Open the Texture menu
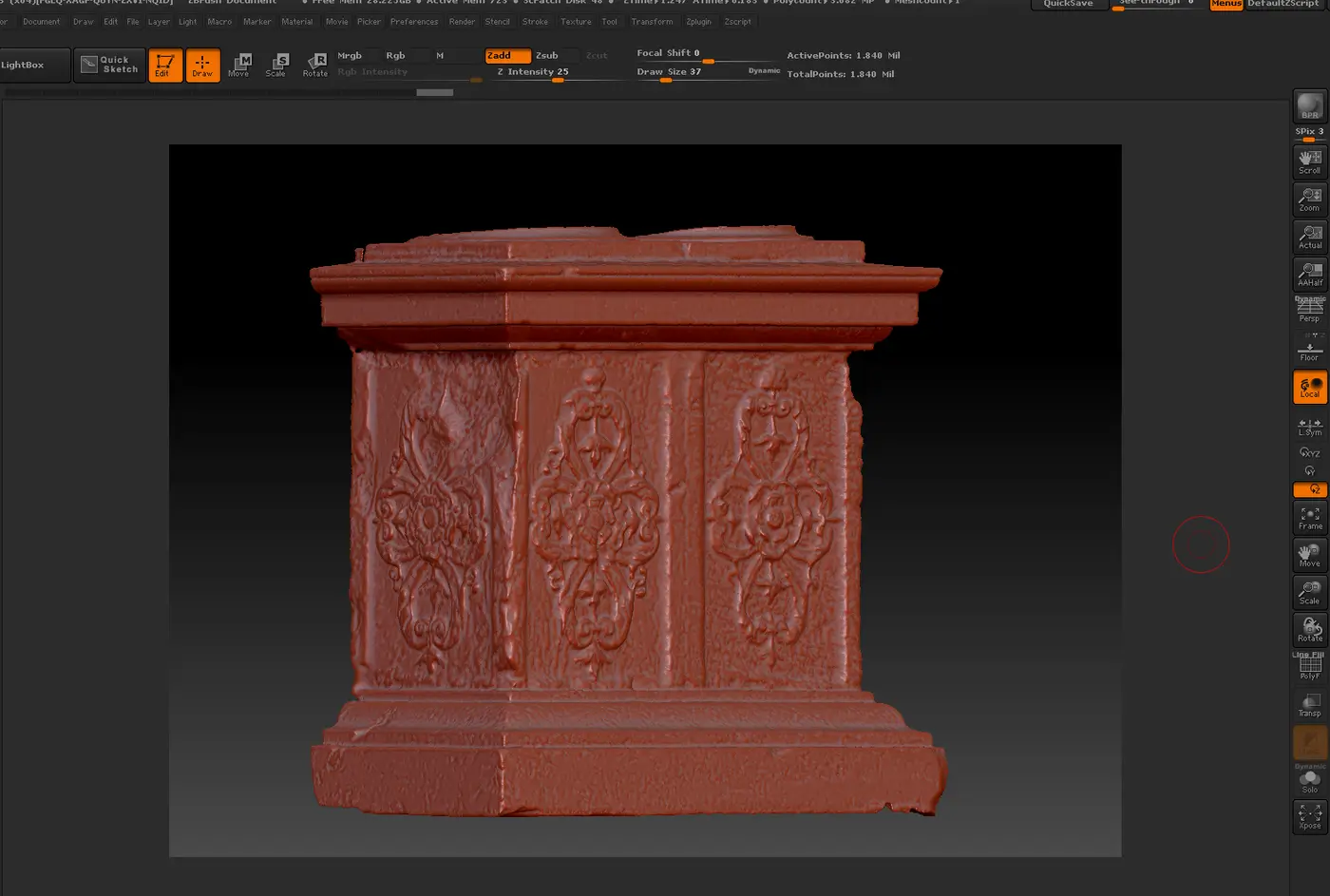1330x896 pixels. (x=576, y=22)
